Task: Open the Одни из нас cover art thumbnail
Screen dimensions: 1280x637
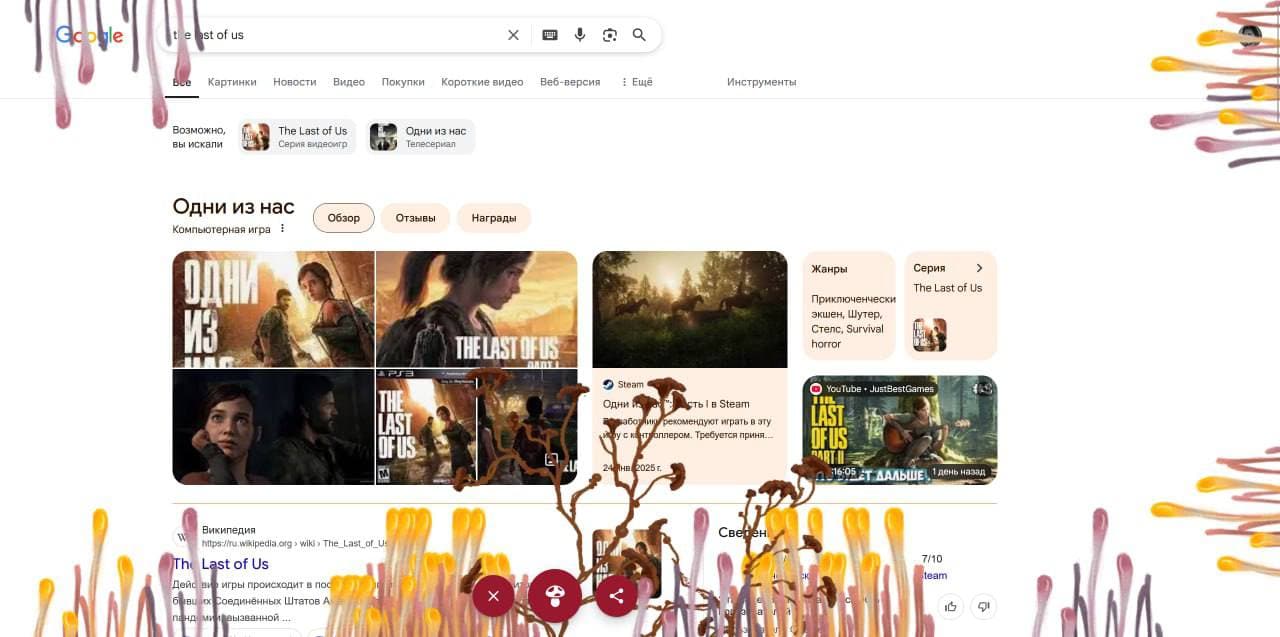Action: (x=273, y=309)
